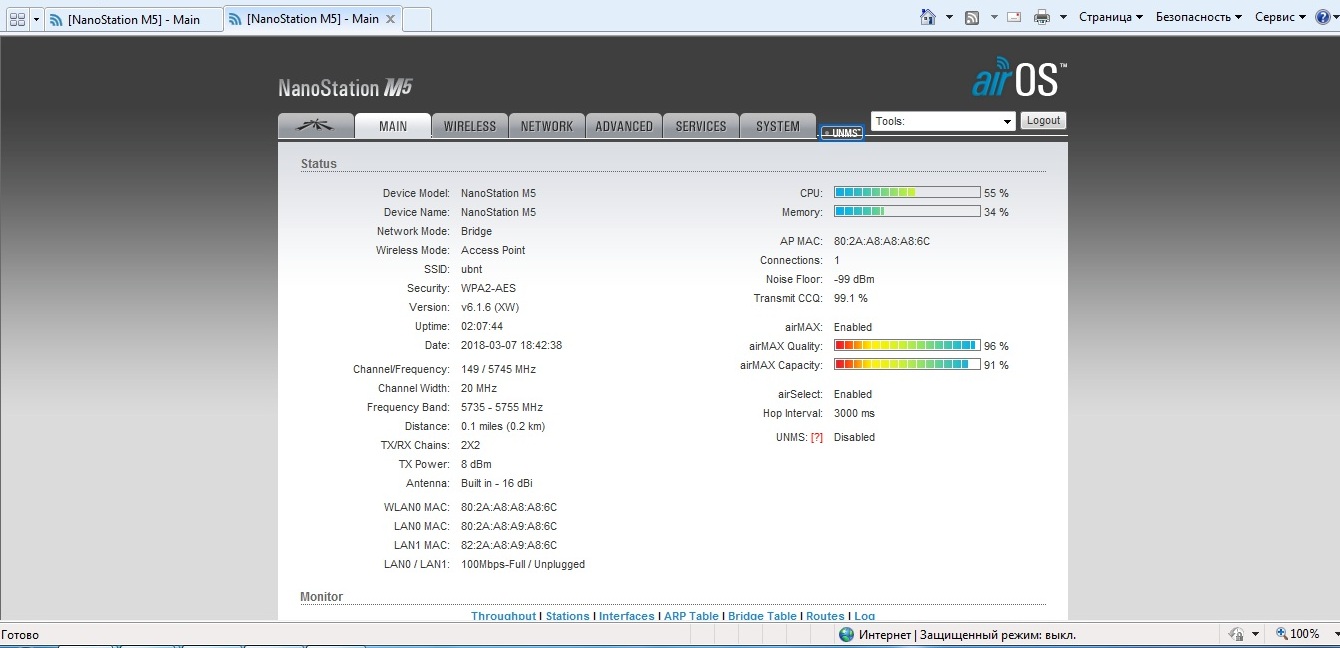
Task: Go to the browser home page icon
Action: click(x=928, y=17)
